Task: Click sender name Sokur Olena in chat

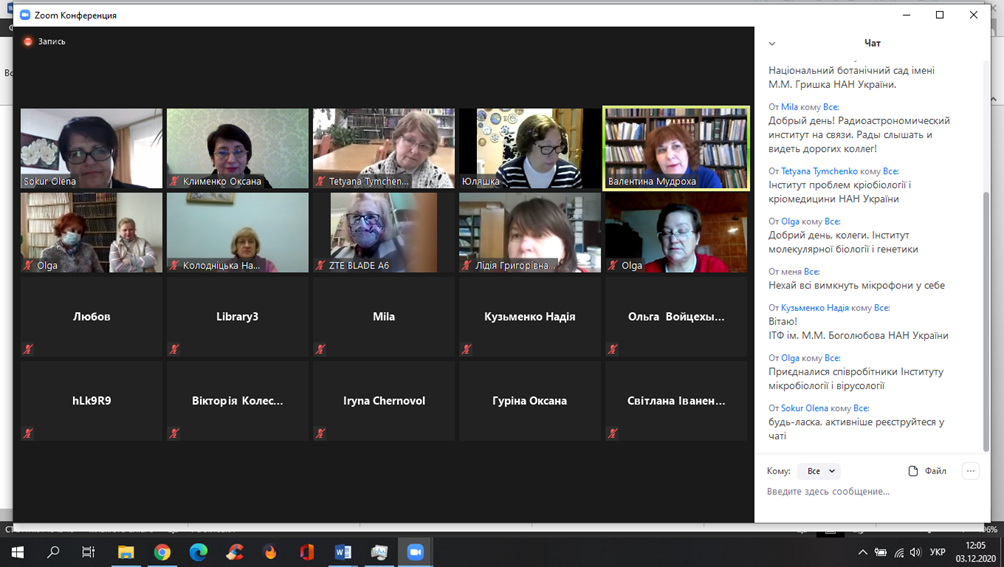Action: pos(804,408)
